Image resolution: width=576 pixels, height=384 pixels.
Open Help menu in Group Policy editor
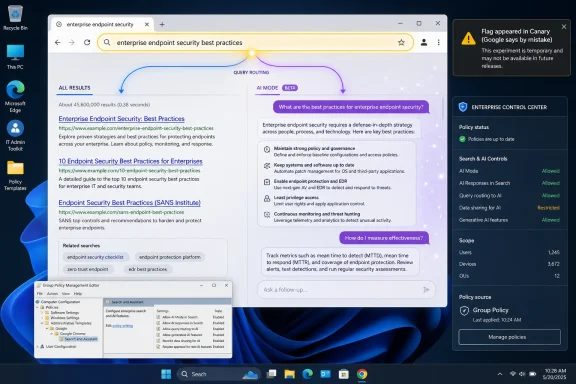[78, 294]
